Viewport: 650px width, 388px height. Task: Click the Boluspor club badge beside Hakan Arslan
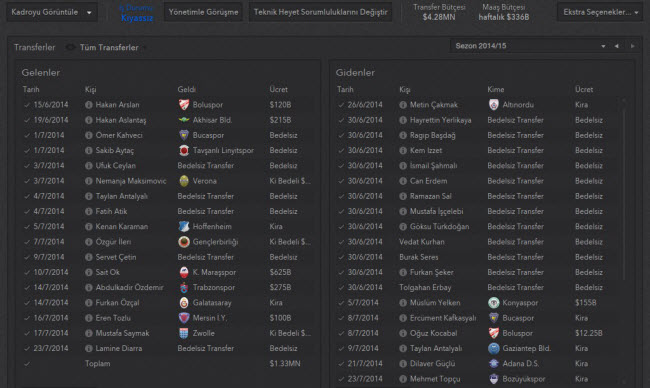point(184,105)
